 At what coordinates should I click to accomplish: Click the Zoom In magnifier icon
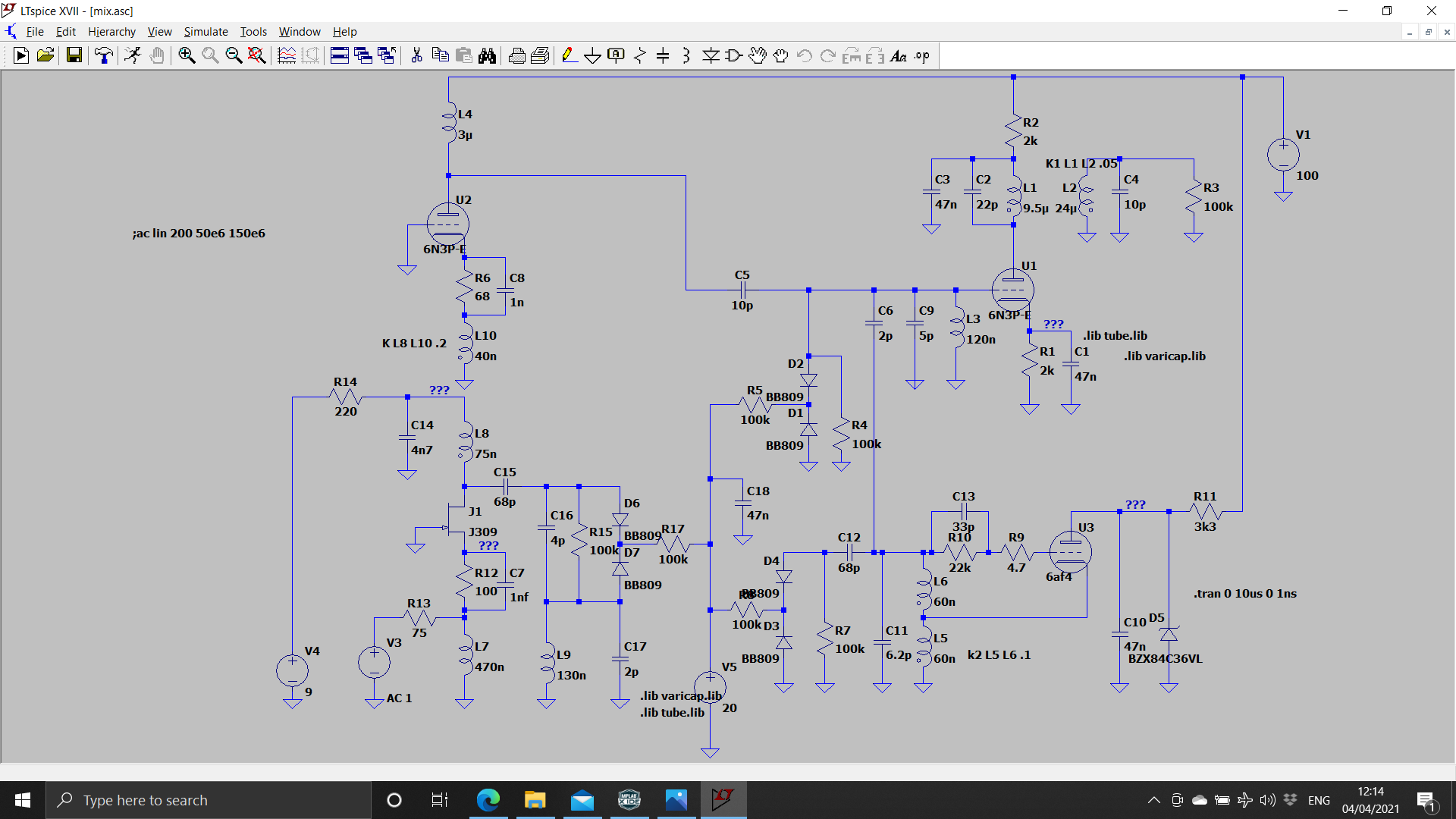pos(187,55)
